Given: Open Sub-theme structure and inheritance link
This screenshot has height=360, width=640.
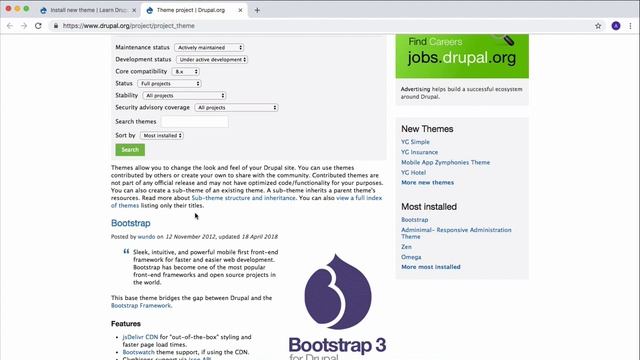Looking at the screenshot, I should click(243, 198).
